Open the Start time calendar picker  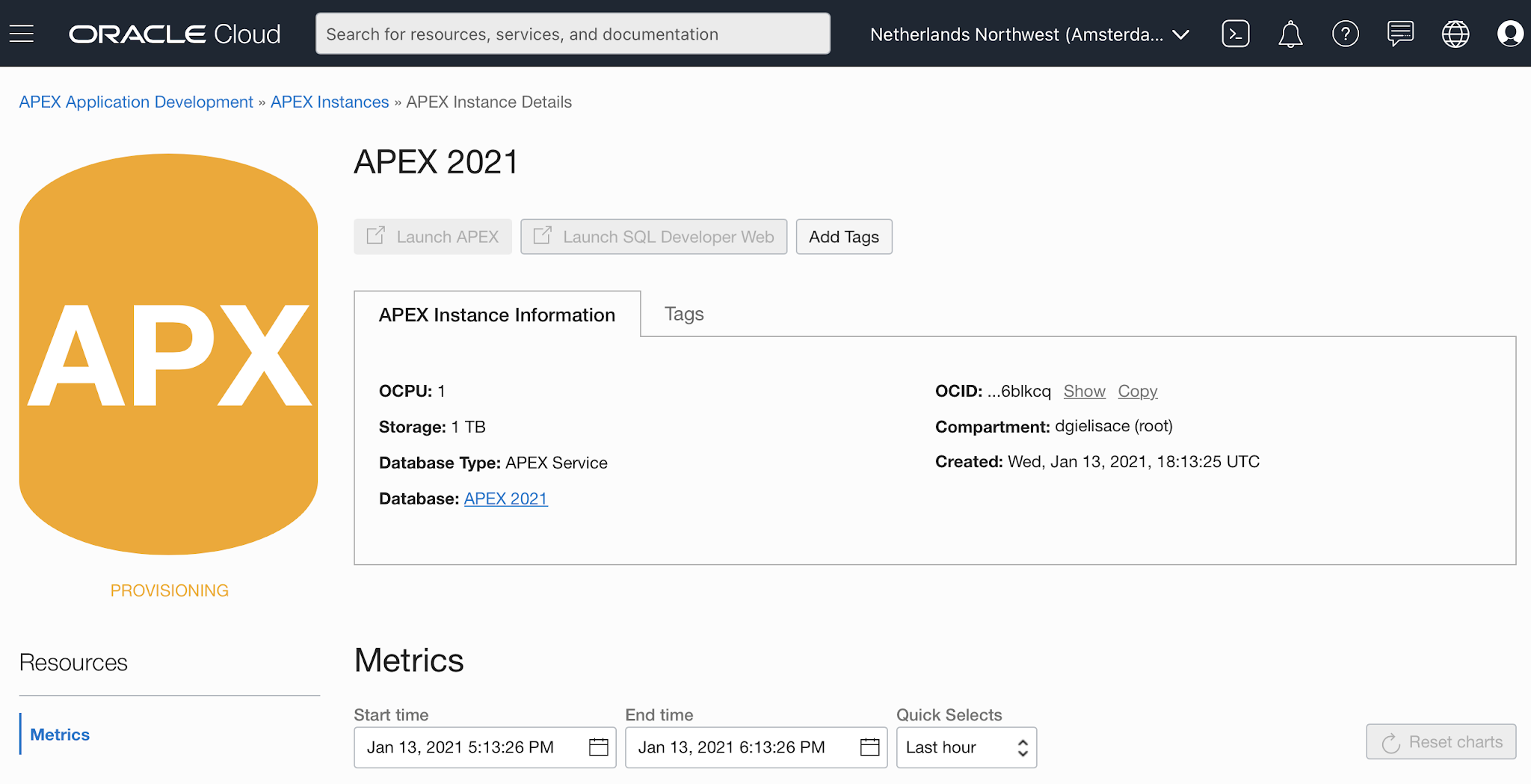[x=598, y=747]
